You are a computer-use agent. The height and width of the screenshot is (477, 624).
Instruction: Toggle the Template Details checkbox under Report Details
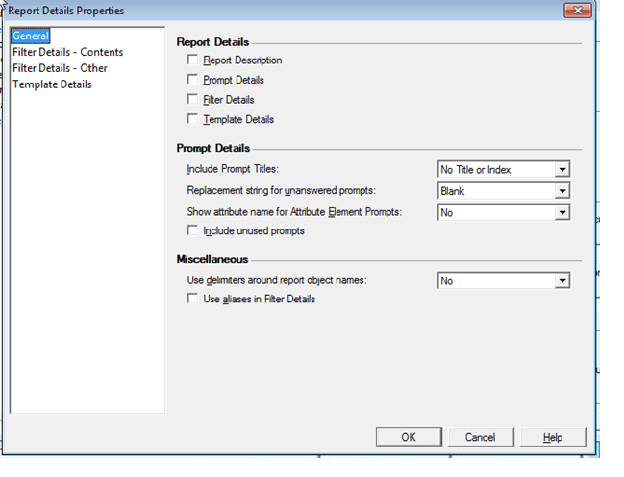[x=192, y=120]
